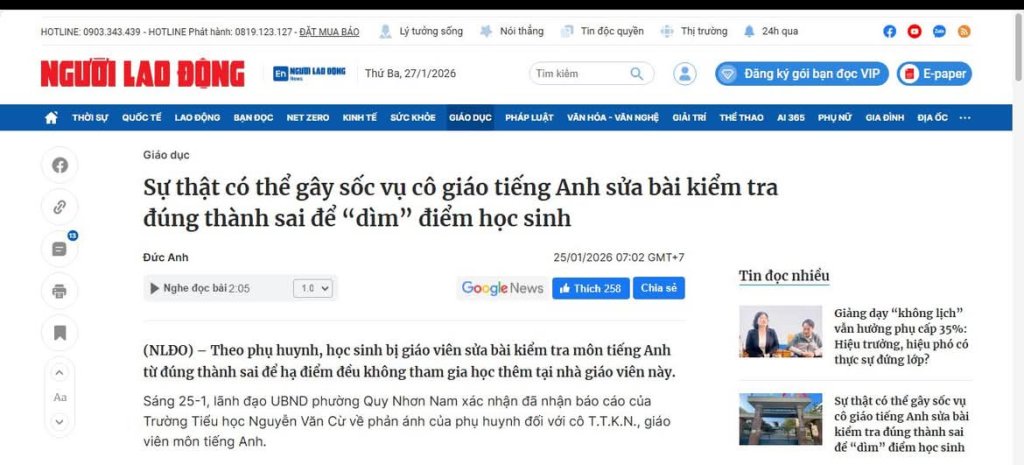Open the user account profile icon
Viewport: 1024px width, 465px height.
pos(685,73)
